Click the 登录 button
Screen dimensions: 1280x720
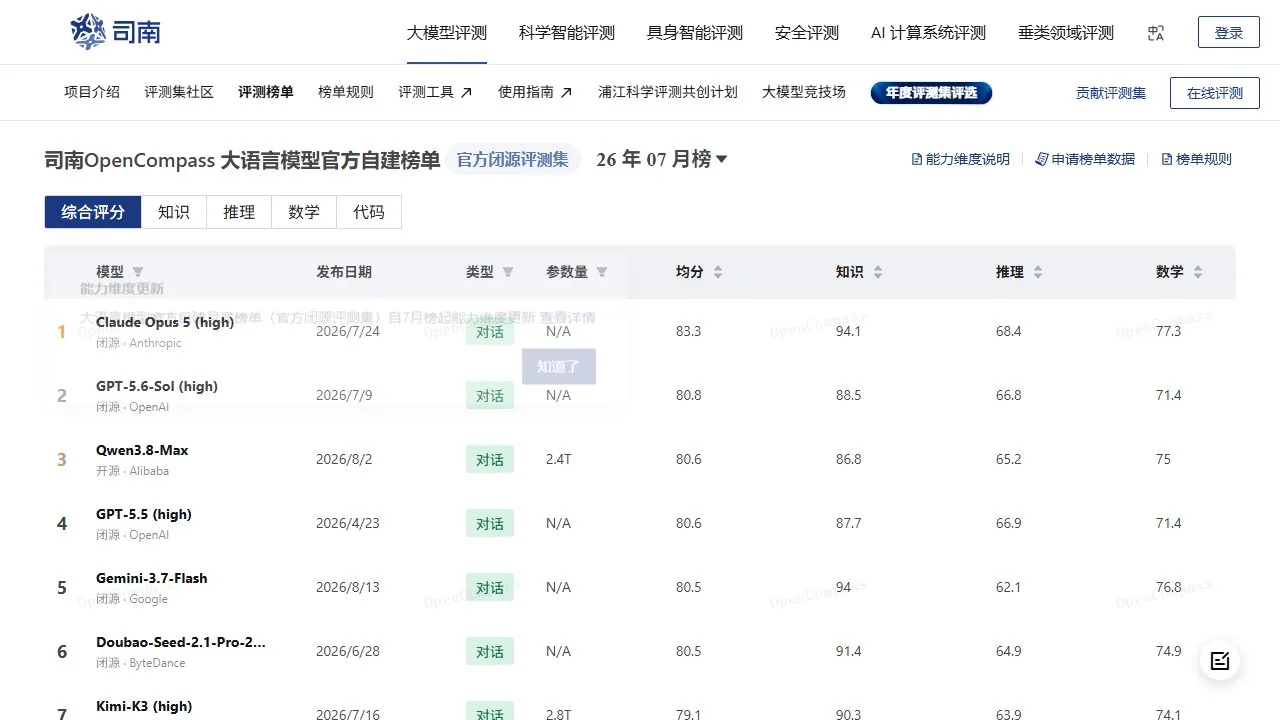pyautogui.click(x=1229, y=32)
